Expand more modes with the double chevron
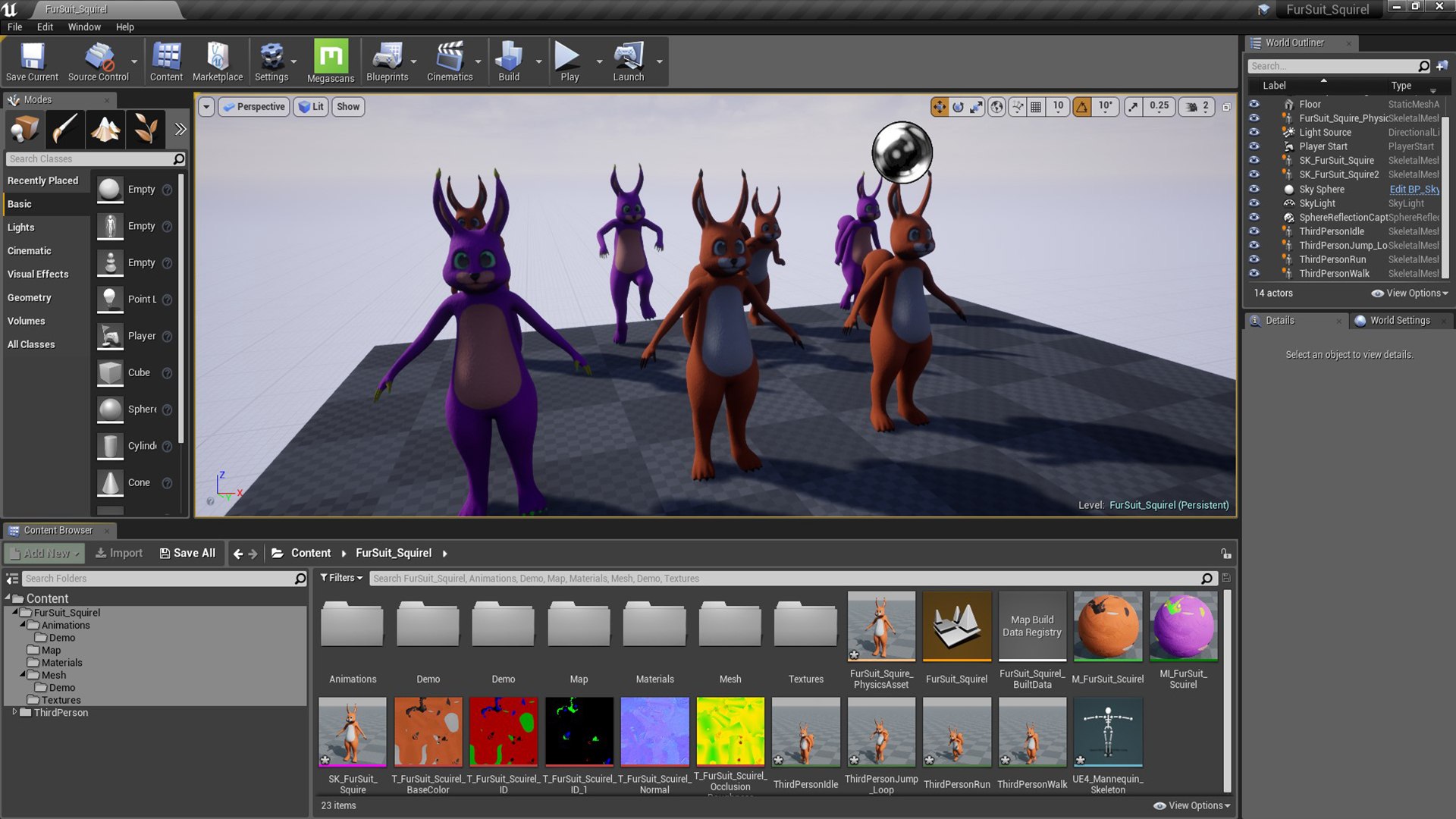The height and width of the screenshot is (819, 1456). 180,129
